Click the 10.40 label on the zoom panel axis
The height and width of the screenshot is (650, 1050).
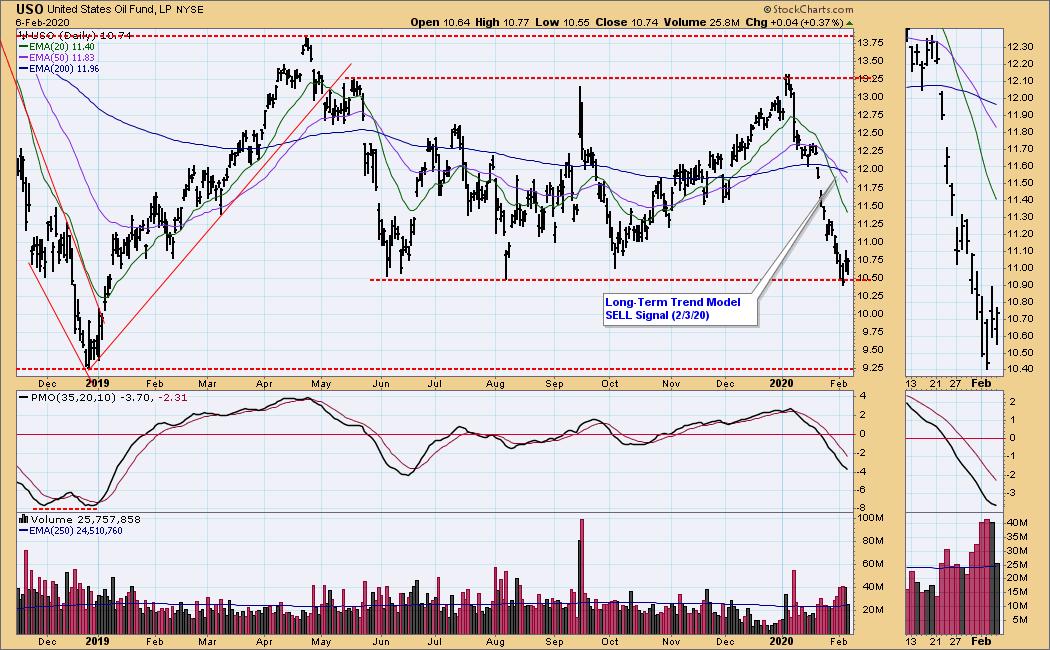1019,370
